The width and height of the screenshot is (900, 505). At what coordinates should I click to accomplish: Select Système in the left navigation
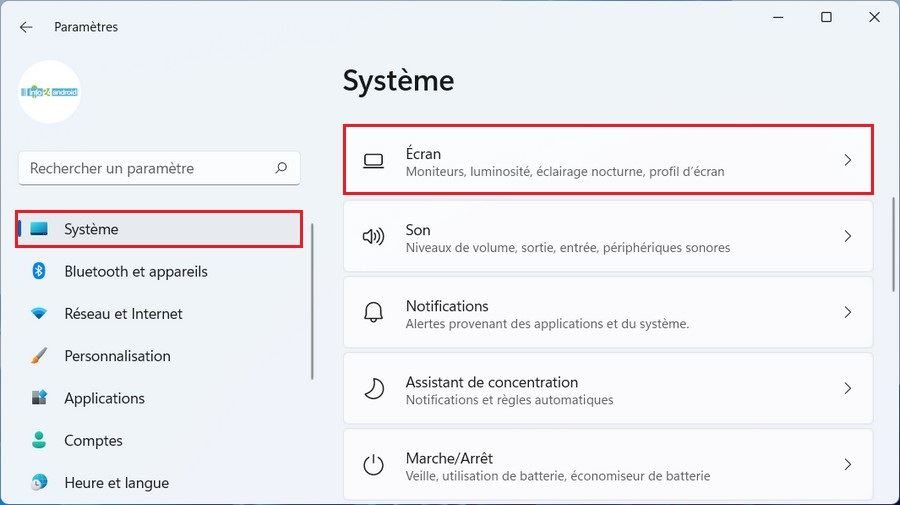tap(91, 229)
